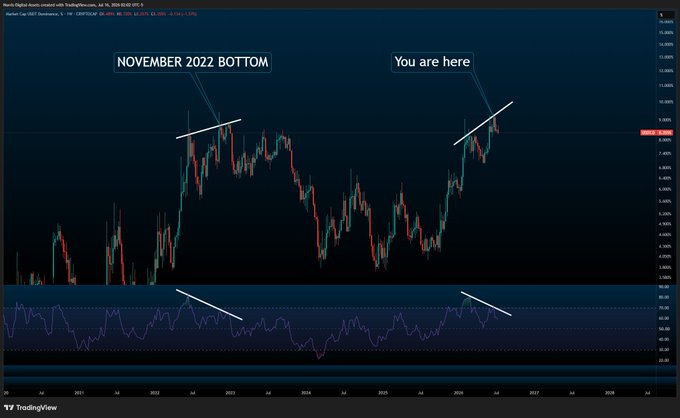Viewport: 680px width, 418px height.
Task: Select the white trendline under the You are here callout
Action: [483, 123]
